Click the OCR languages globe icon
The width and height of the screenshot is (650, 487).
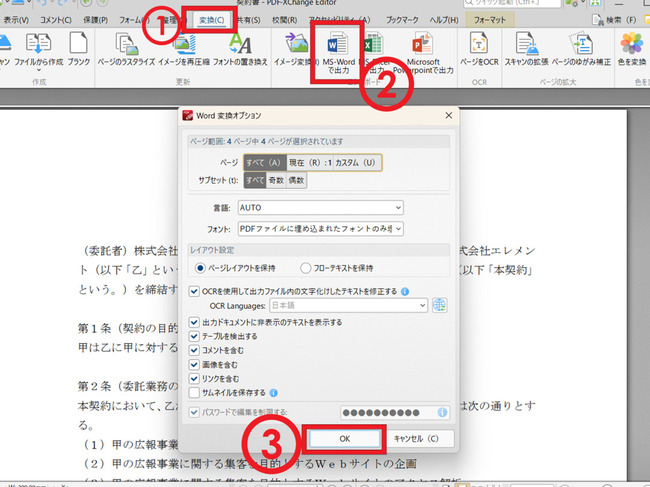point(439,305)
